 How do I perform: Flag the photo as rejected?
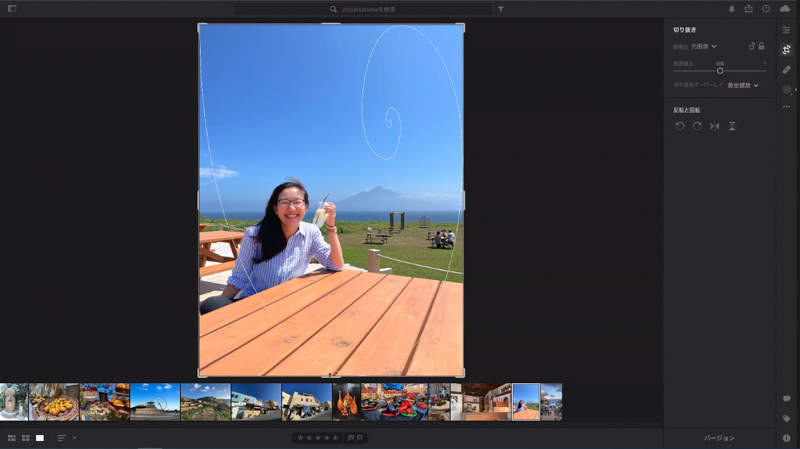click(x=360, y=438)
